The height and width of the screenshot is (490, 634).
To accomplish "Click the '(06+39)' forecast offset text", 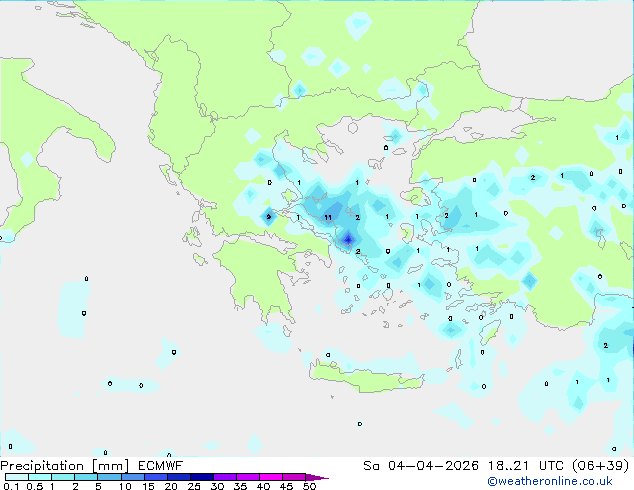I will 601,466.
